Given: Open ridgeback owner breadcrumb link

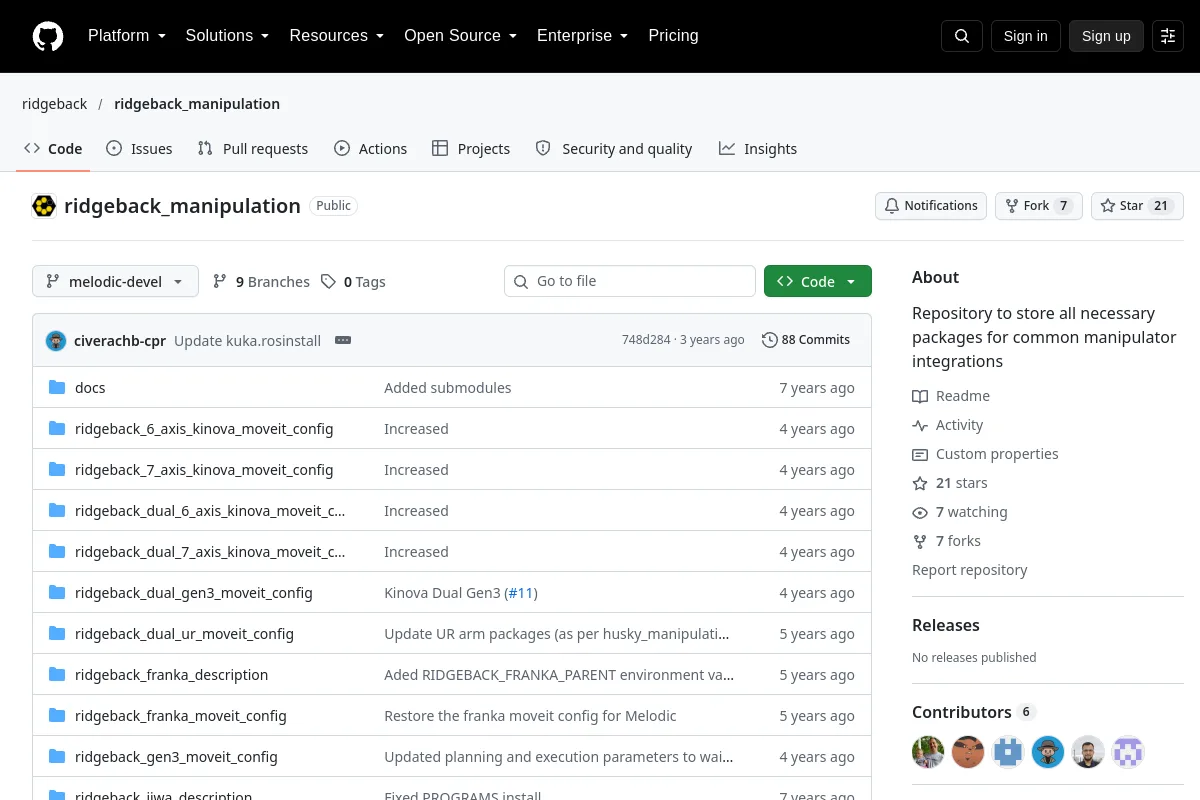Looking at the screenshot, I should [x=55, y=104].
